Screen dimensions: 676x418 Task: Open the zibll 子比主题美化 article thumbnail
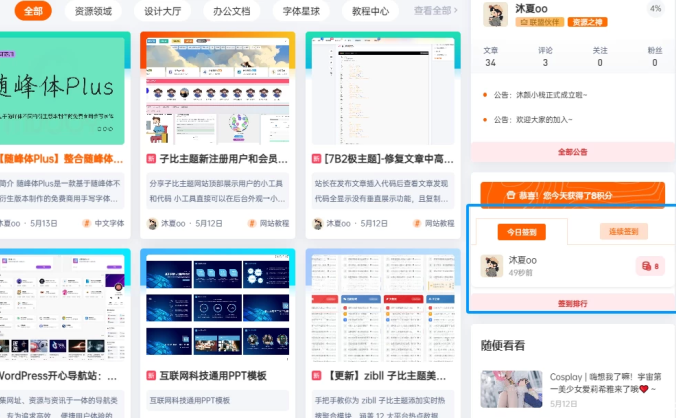coord(383,308)
